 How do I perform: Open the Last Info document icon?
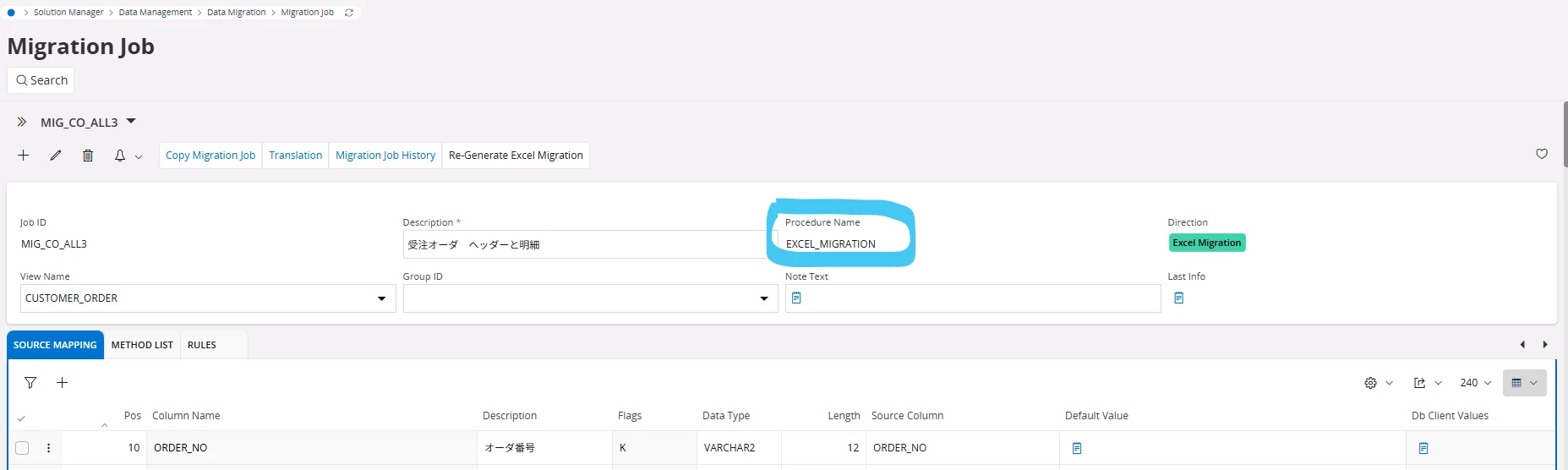tap(1179, 298)
